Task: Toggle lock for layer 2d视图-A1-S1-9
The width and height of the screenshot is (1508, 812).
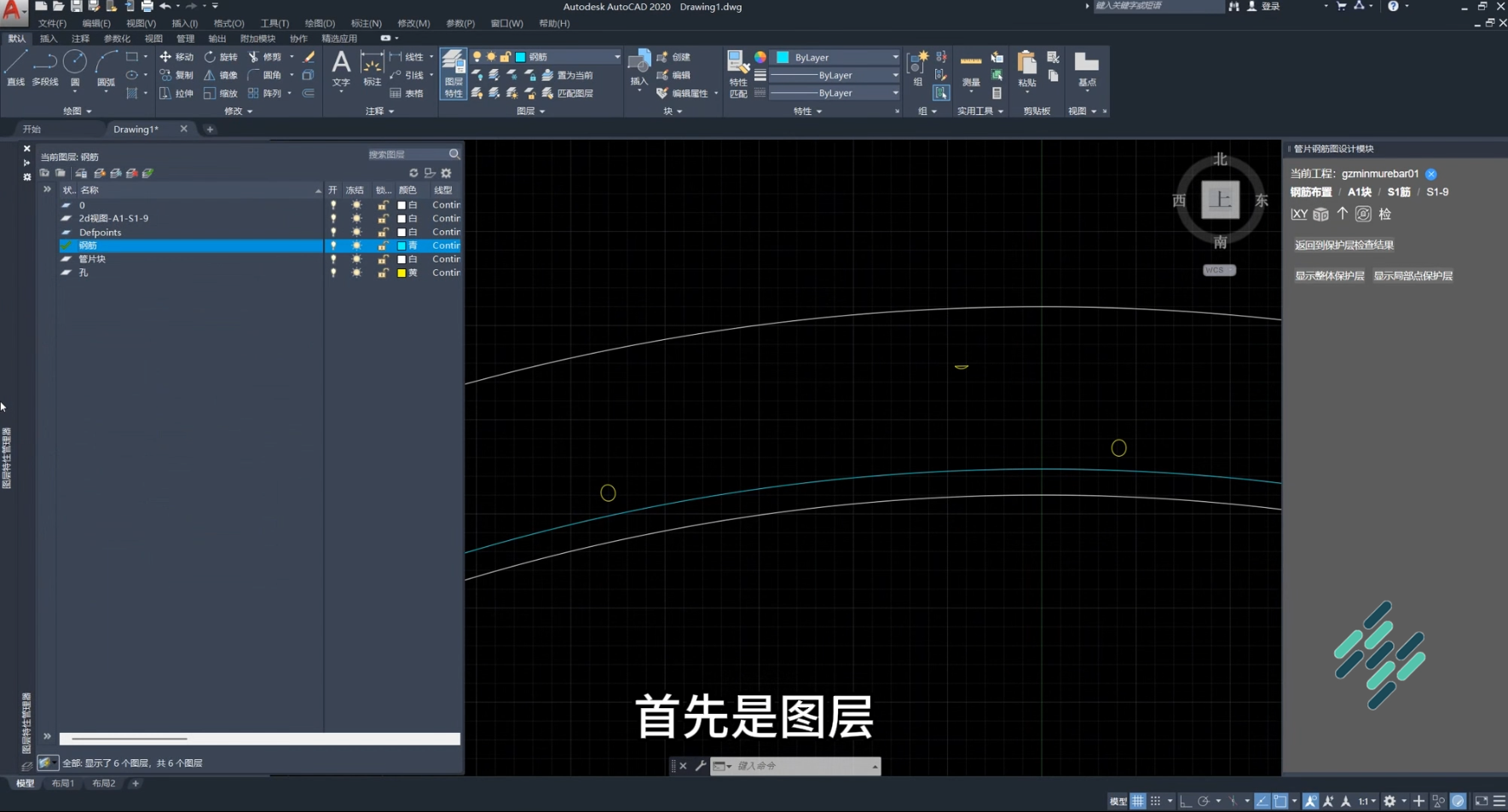Action: pyautogui.click(x=383, y=219)
